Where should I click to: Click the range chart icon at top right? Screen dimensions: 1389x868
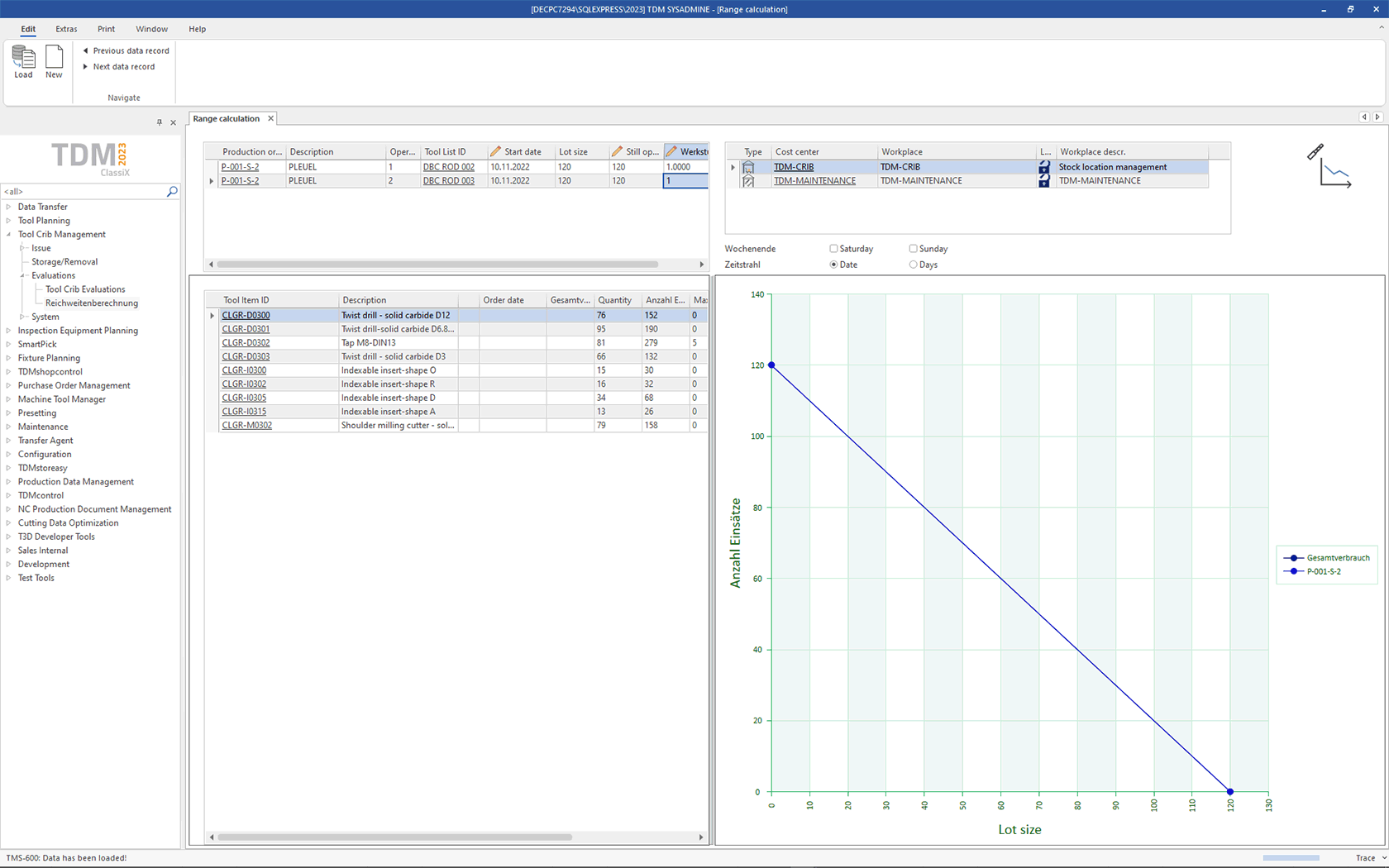click(x=1329, y=166)
